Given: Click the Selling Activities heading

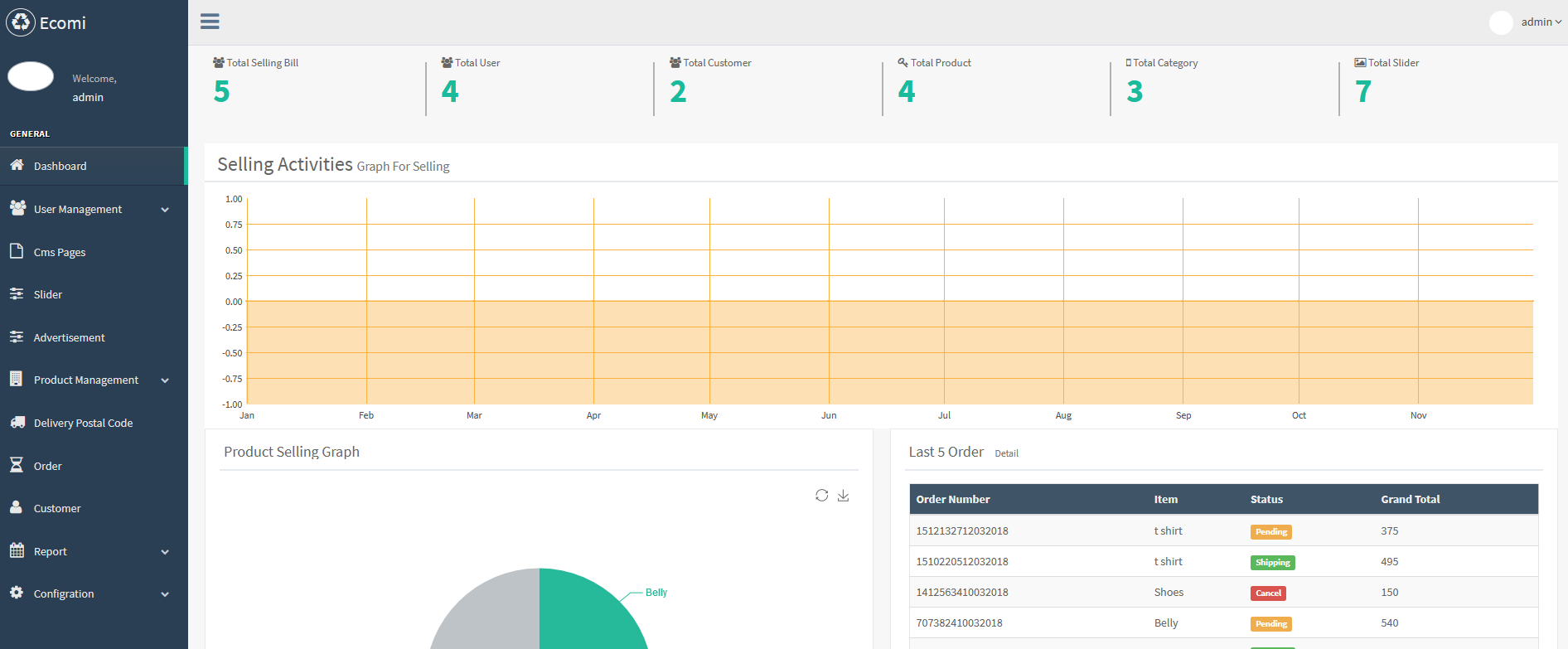Looking at the screenshot, I should click(285, 164).
